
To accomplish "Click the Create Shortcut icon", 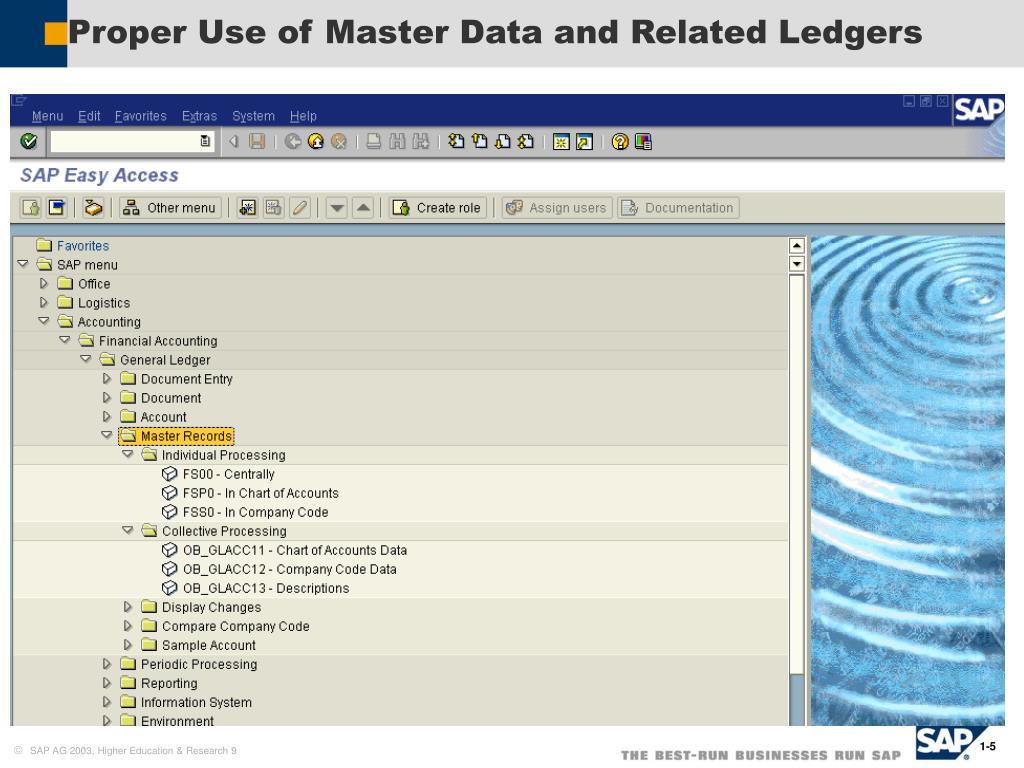I will click(x=584, y=141).
